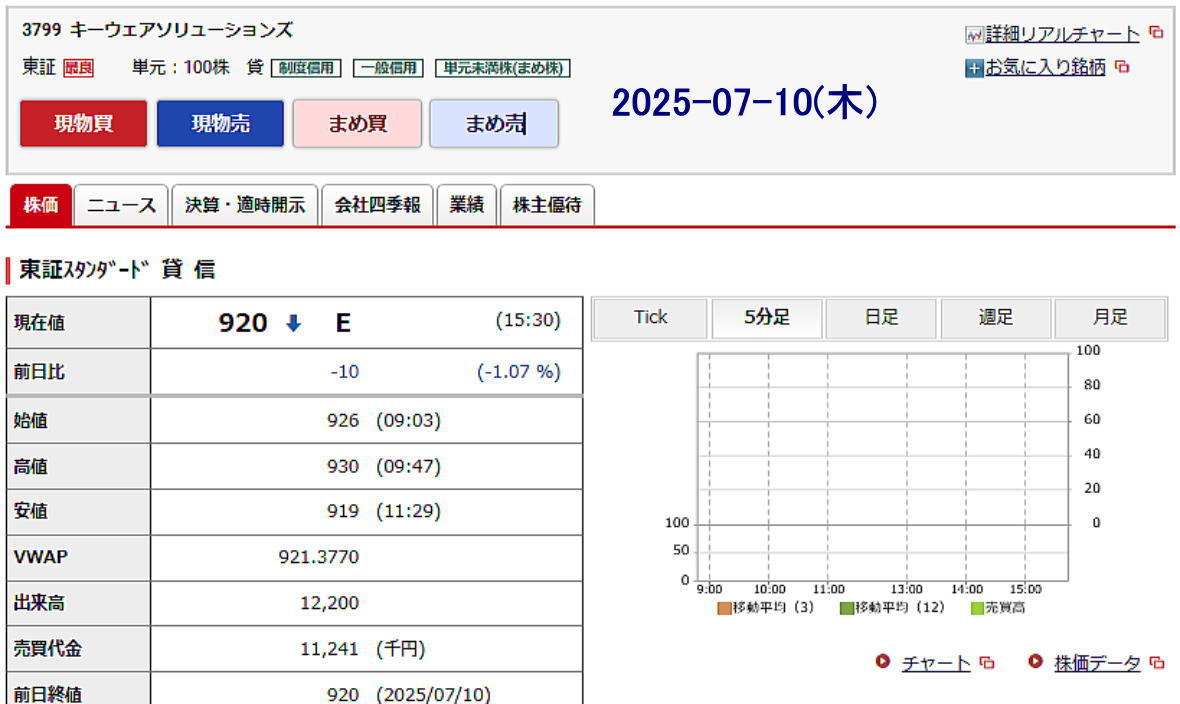The width and height of the screenshot is (1180, 704).
Task: Click the まめ売 button
Action: pyautogui.click(x=494, y=123)
